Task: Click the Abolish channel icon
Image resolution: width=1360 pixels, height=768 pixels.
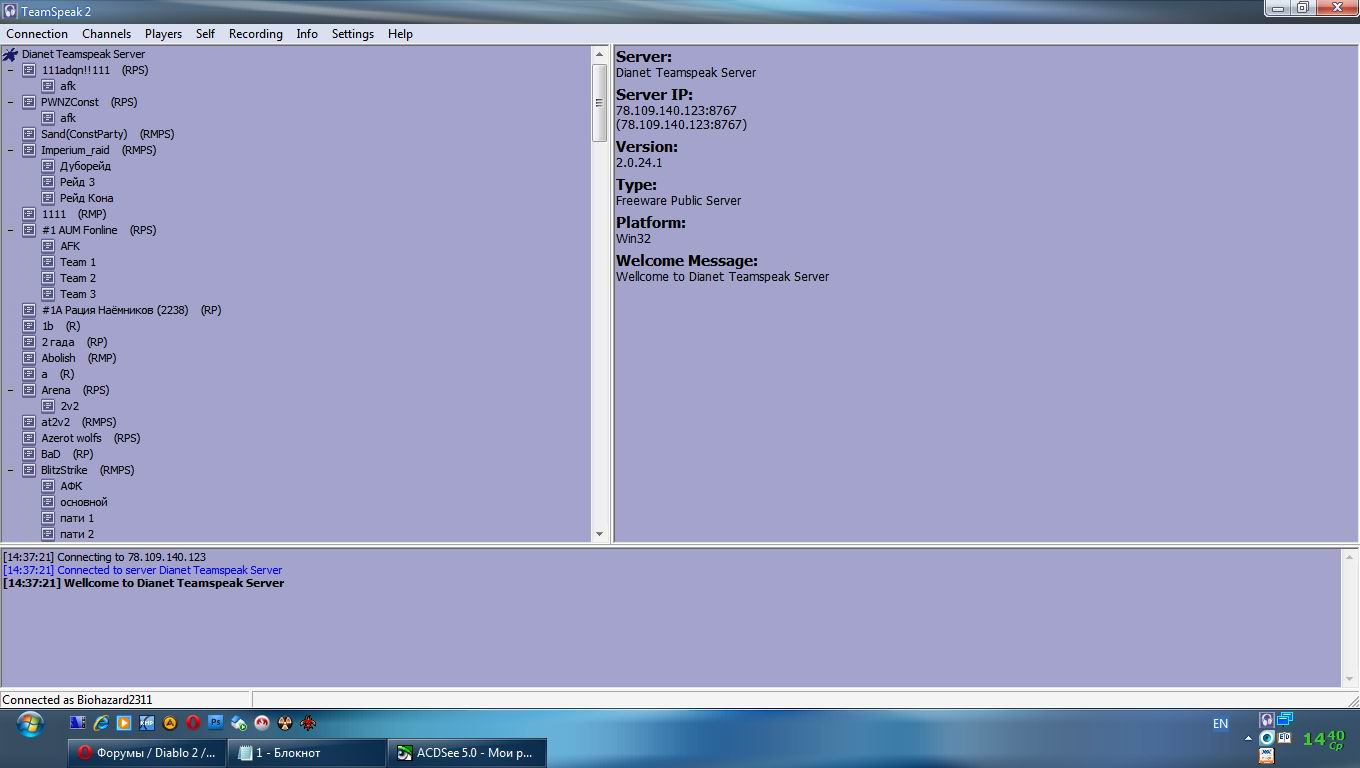Action: (29, 358)
